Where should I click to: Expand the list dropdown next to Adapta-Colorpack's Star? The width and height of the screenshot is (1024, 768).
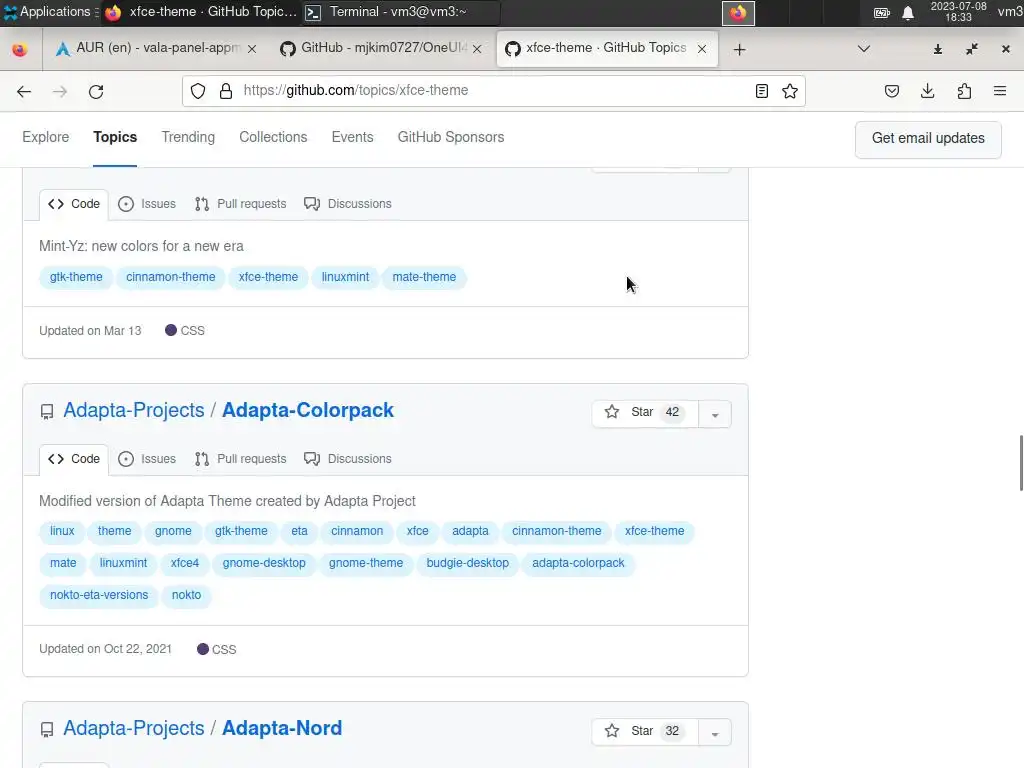(x=715, y=414)
